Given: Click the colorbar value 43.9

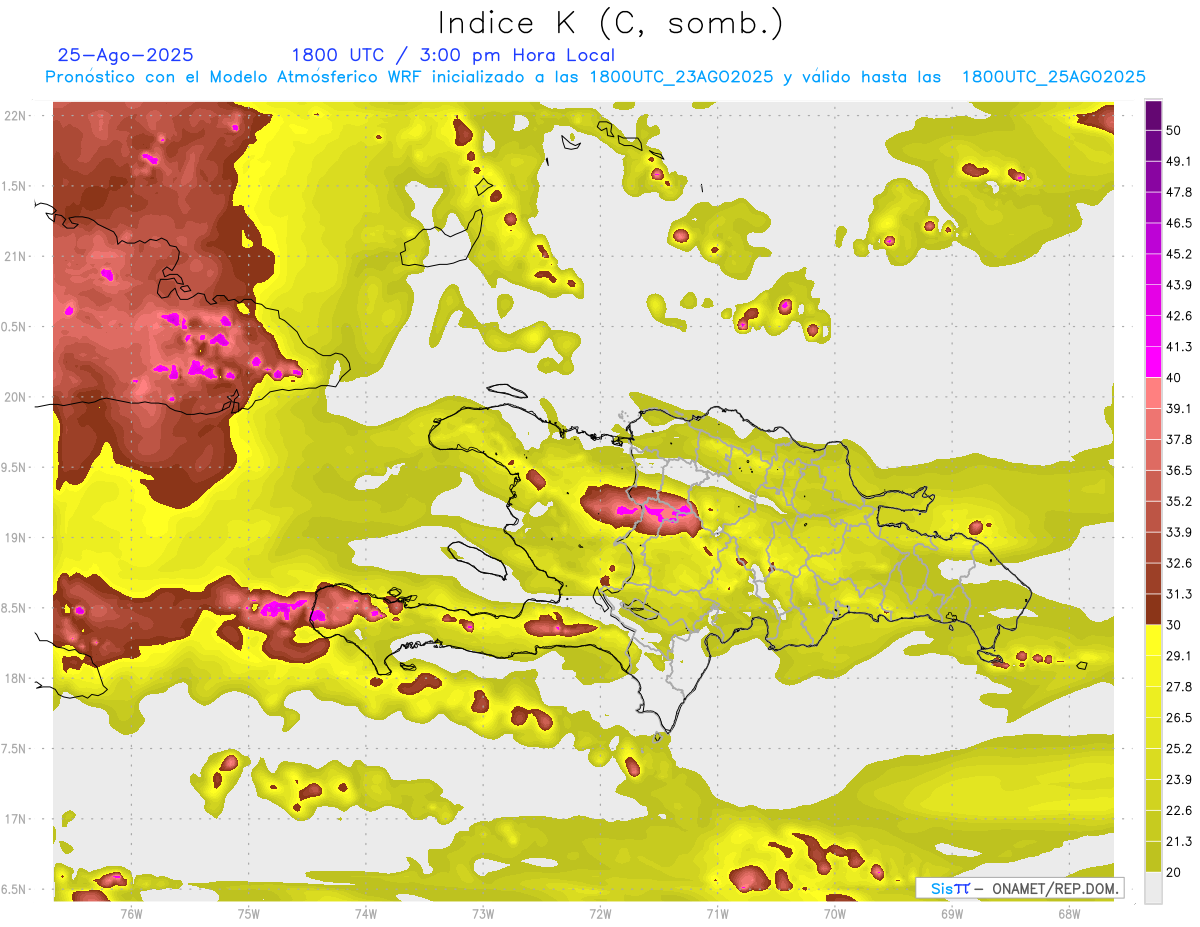Looking at the screenshot, I should [x=1178, y=285].
